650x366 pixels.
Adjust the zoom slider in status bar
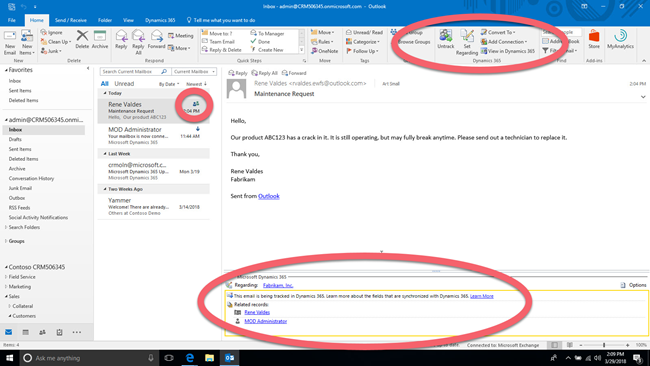604,345
